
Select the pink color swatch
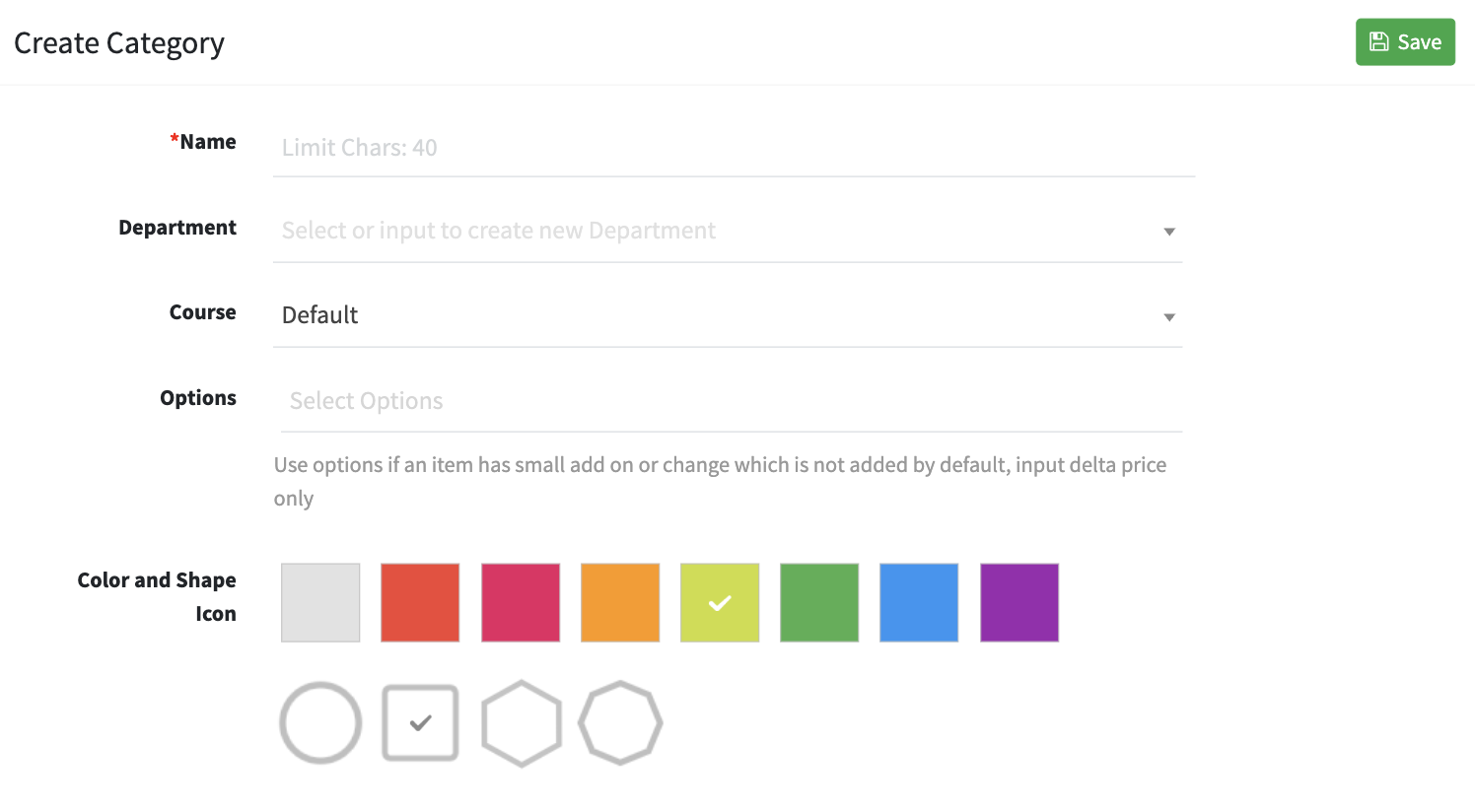521,602
